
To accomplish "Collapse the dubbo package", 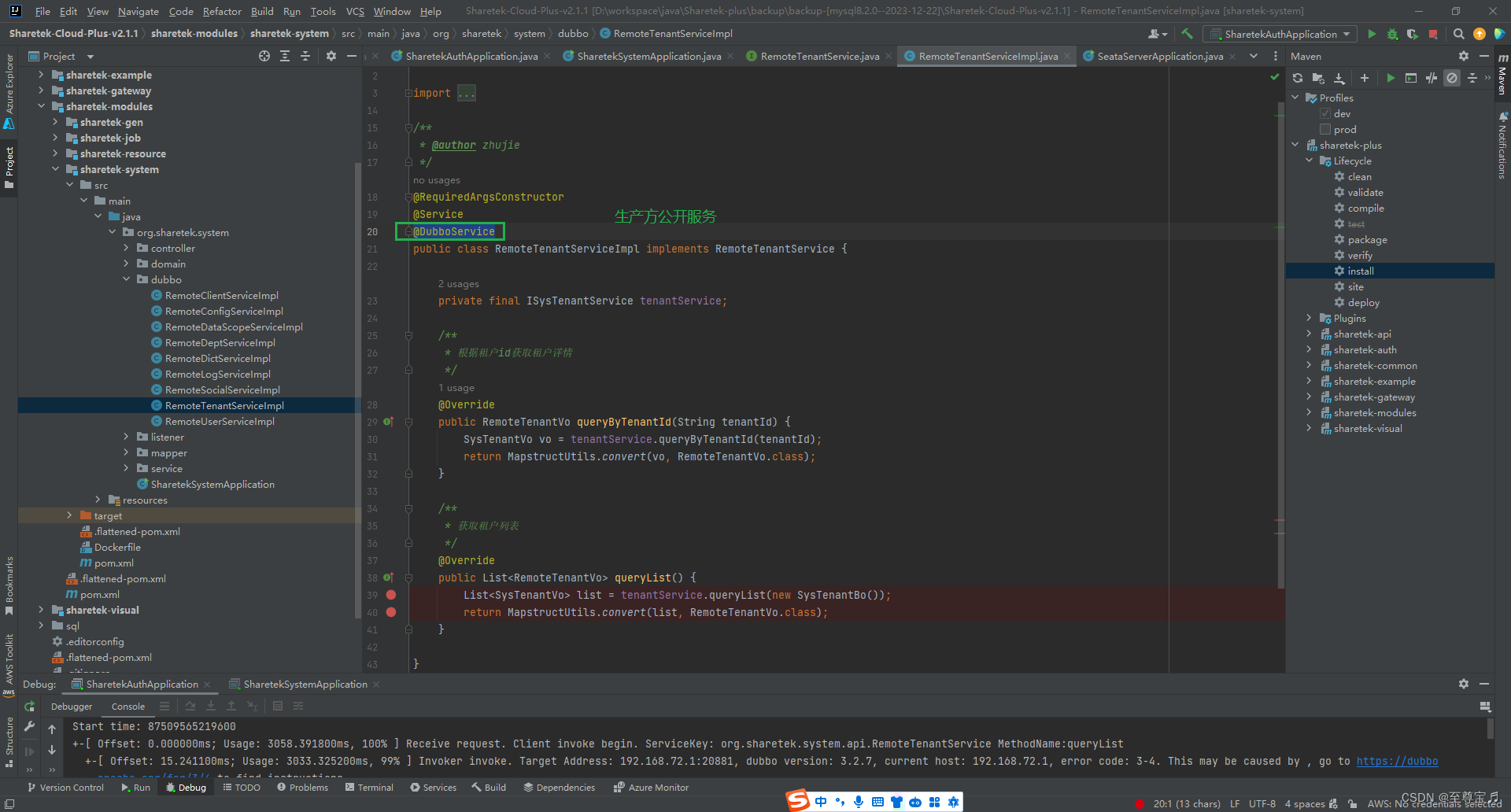I will pyautogui.click(x=126, y=279).
